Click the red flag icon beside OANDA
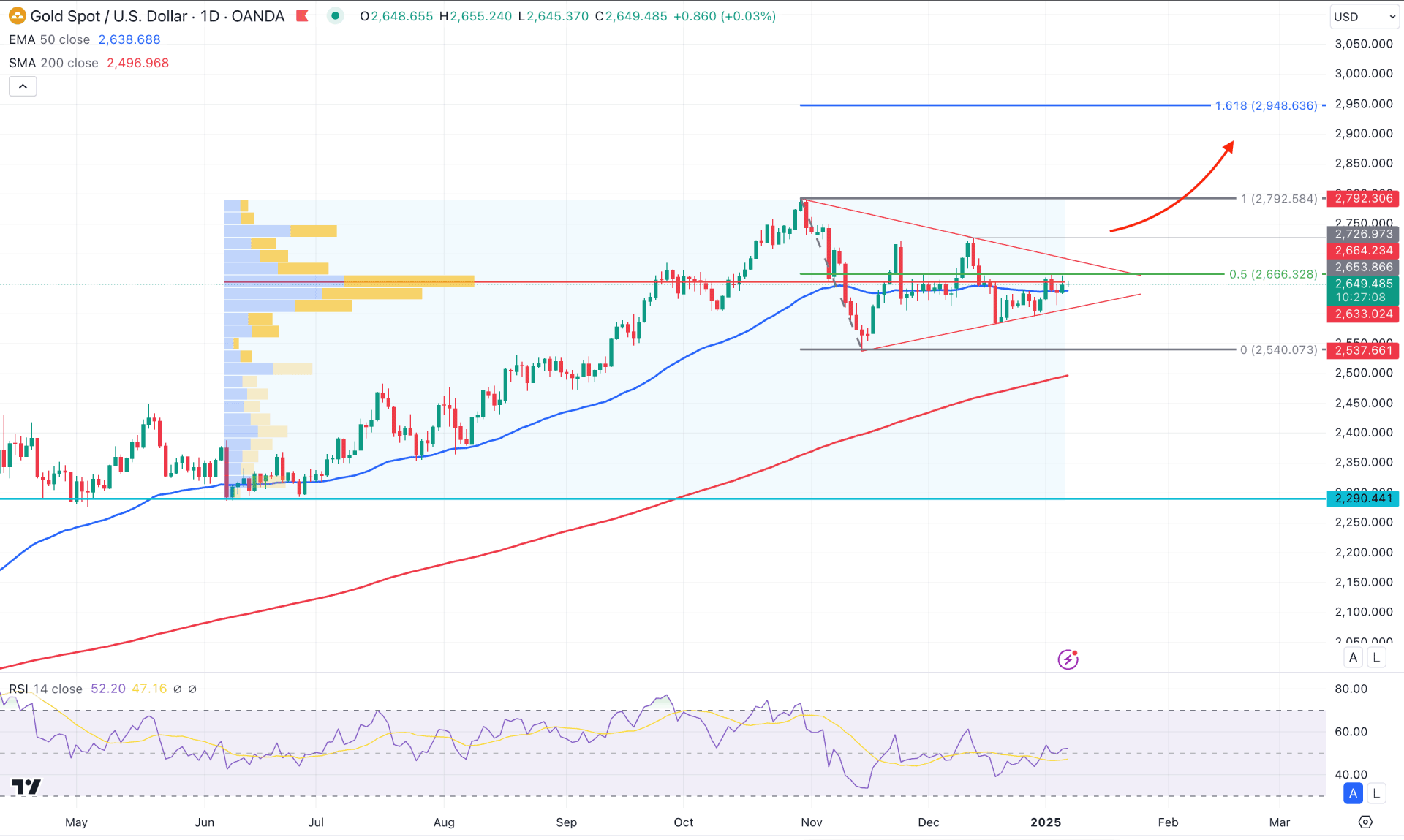The image size is (1404, 840). [302, 16]
